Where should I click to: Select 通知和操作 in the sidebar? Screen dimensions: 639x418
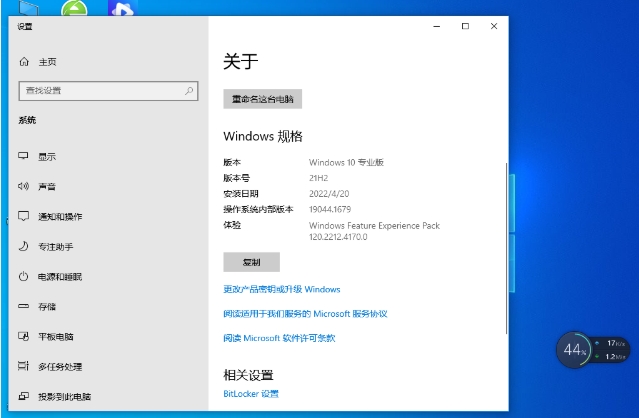click(x=59, y=217)
